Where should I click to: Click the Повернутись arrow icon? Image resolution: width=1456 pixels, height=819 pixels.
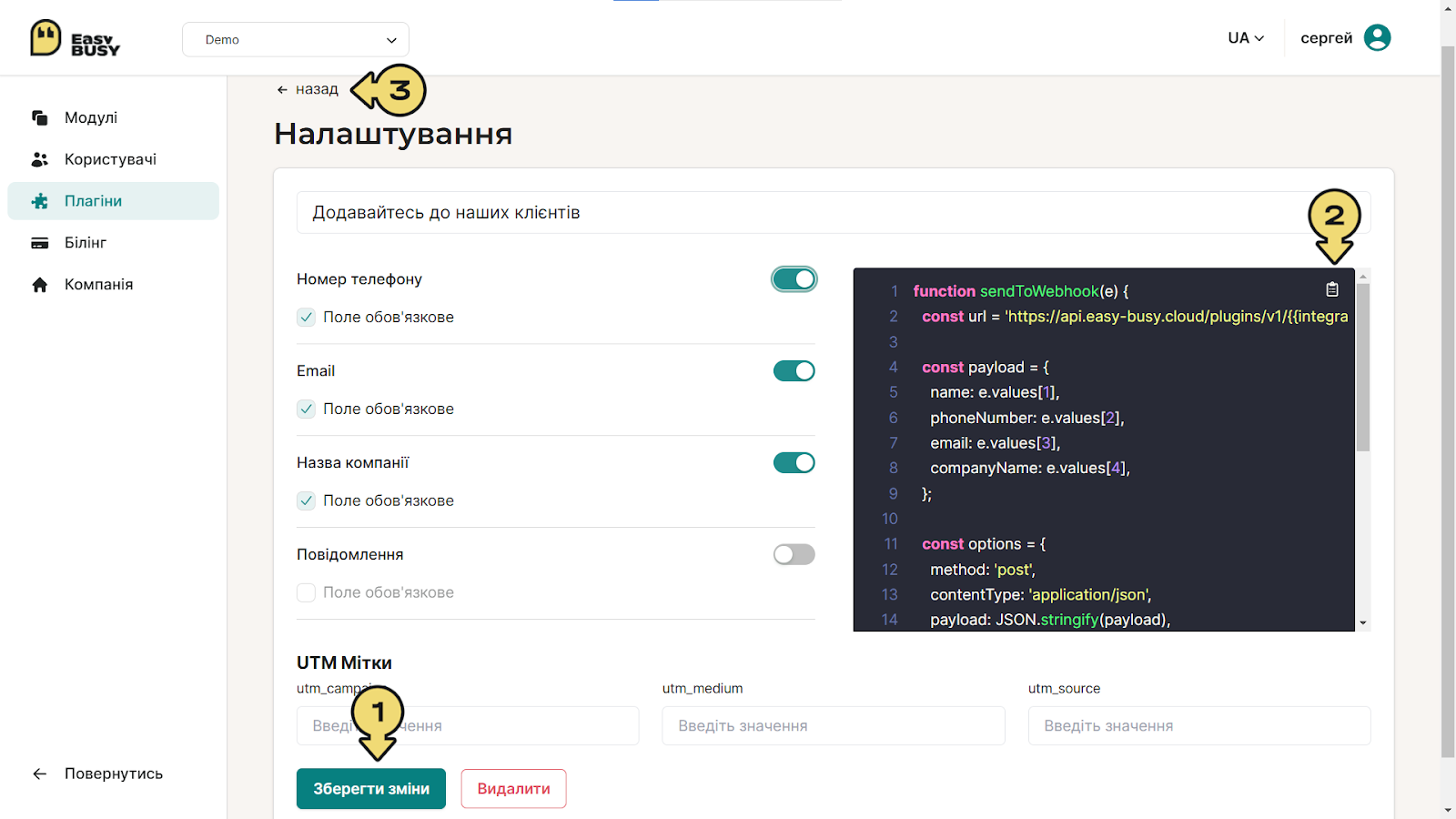click(39, 773)
